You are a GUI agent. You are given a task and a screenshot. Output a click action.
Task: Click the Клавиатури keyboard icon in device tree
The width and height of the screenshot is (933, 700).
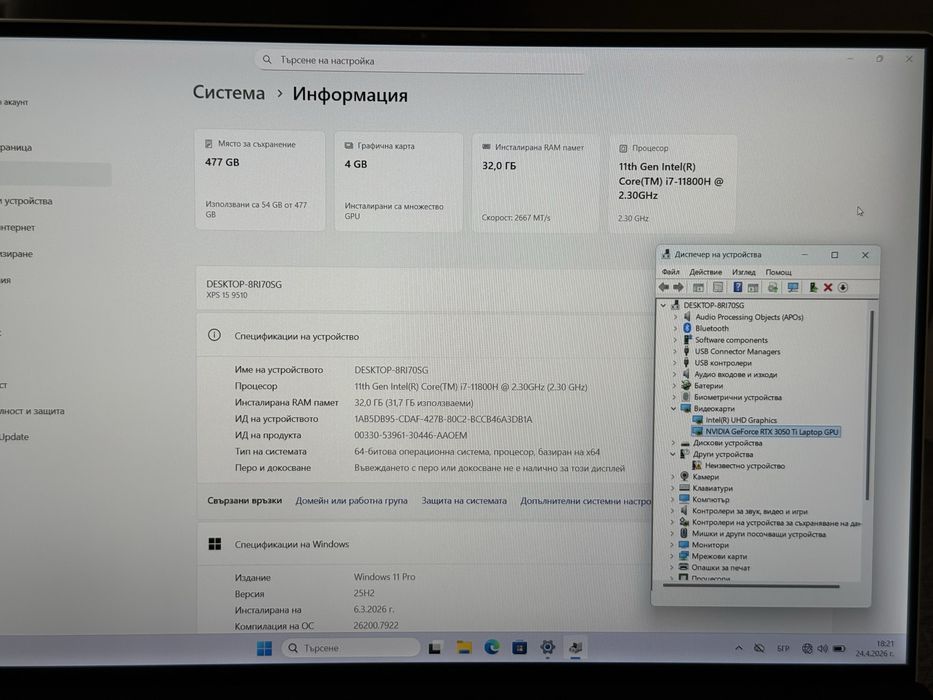(684, 488)
